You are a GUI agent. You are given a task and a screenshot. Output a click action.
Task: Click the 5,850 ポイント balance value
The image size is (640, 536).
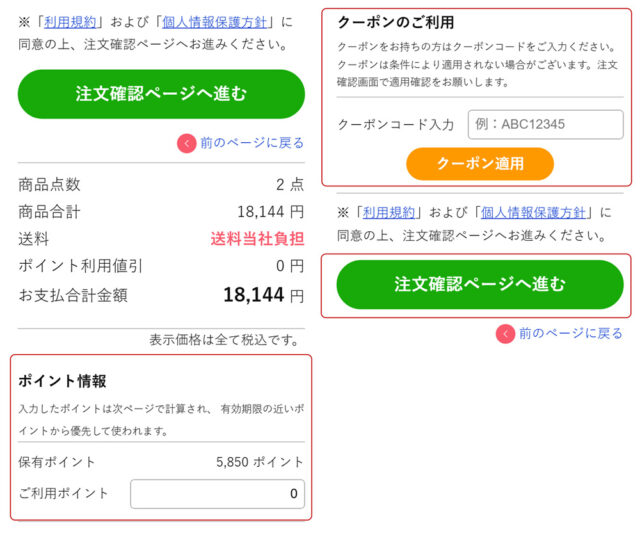click(260, 462)
